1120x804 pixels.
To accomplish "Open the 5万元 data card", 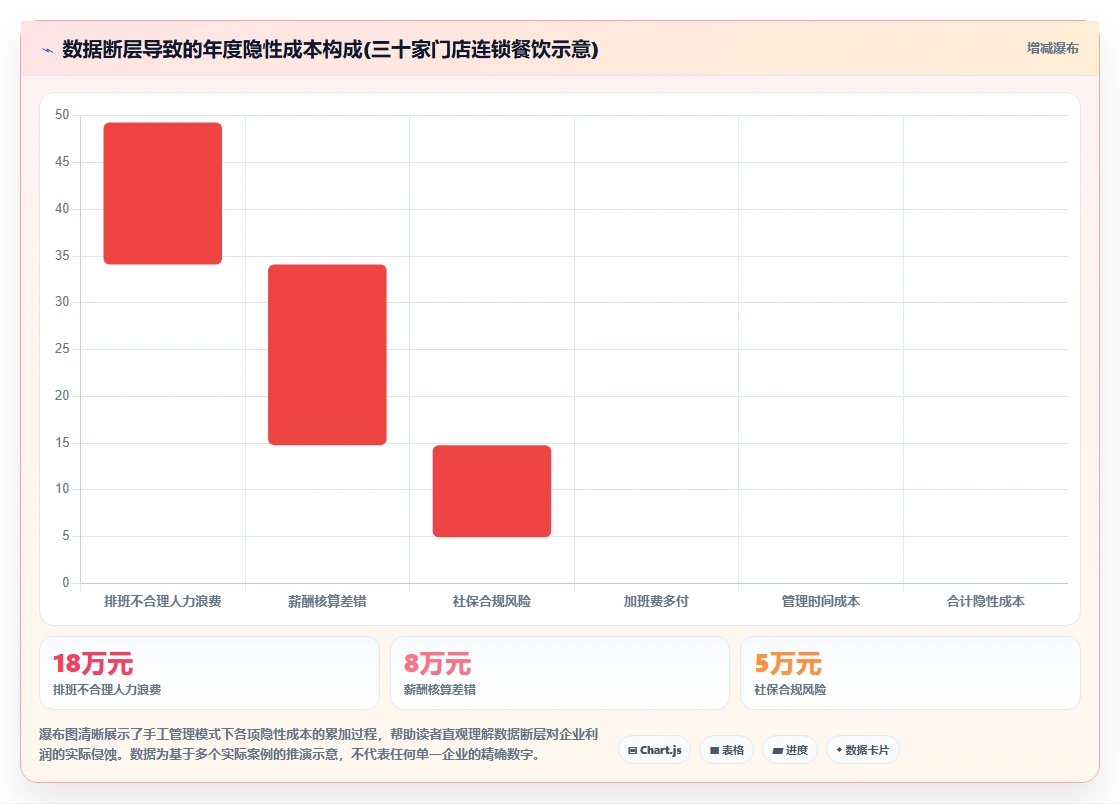I will point(910,673).
